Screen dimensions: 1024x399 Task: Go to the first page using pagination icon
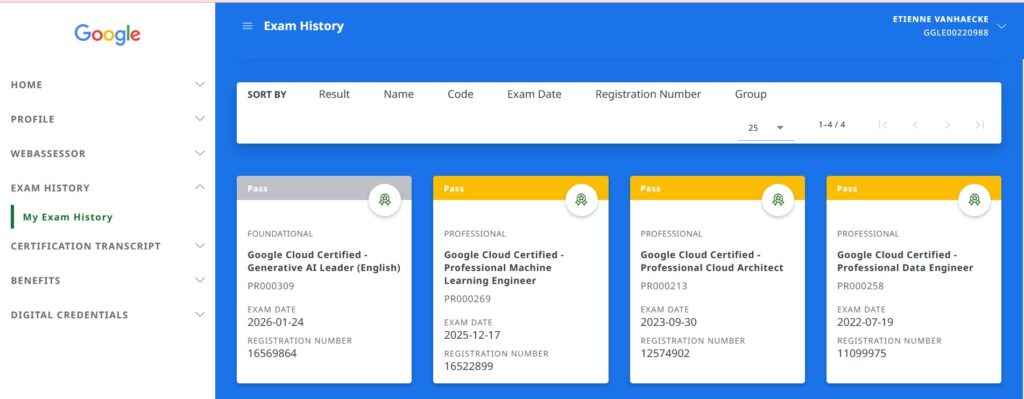883,125
